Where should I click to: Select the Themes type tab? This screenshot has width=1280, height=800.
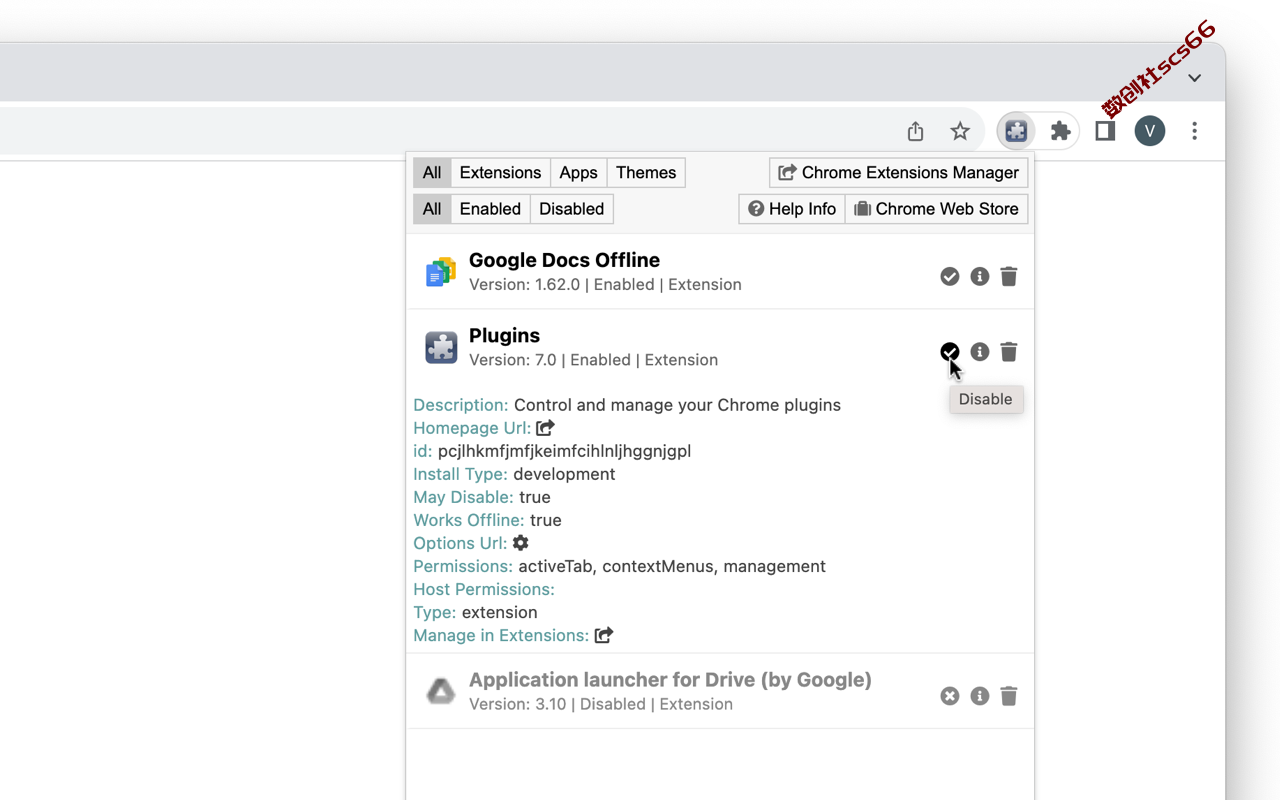coord(646,173)
